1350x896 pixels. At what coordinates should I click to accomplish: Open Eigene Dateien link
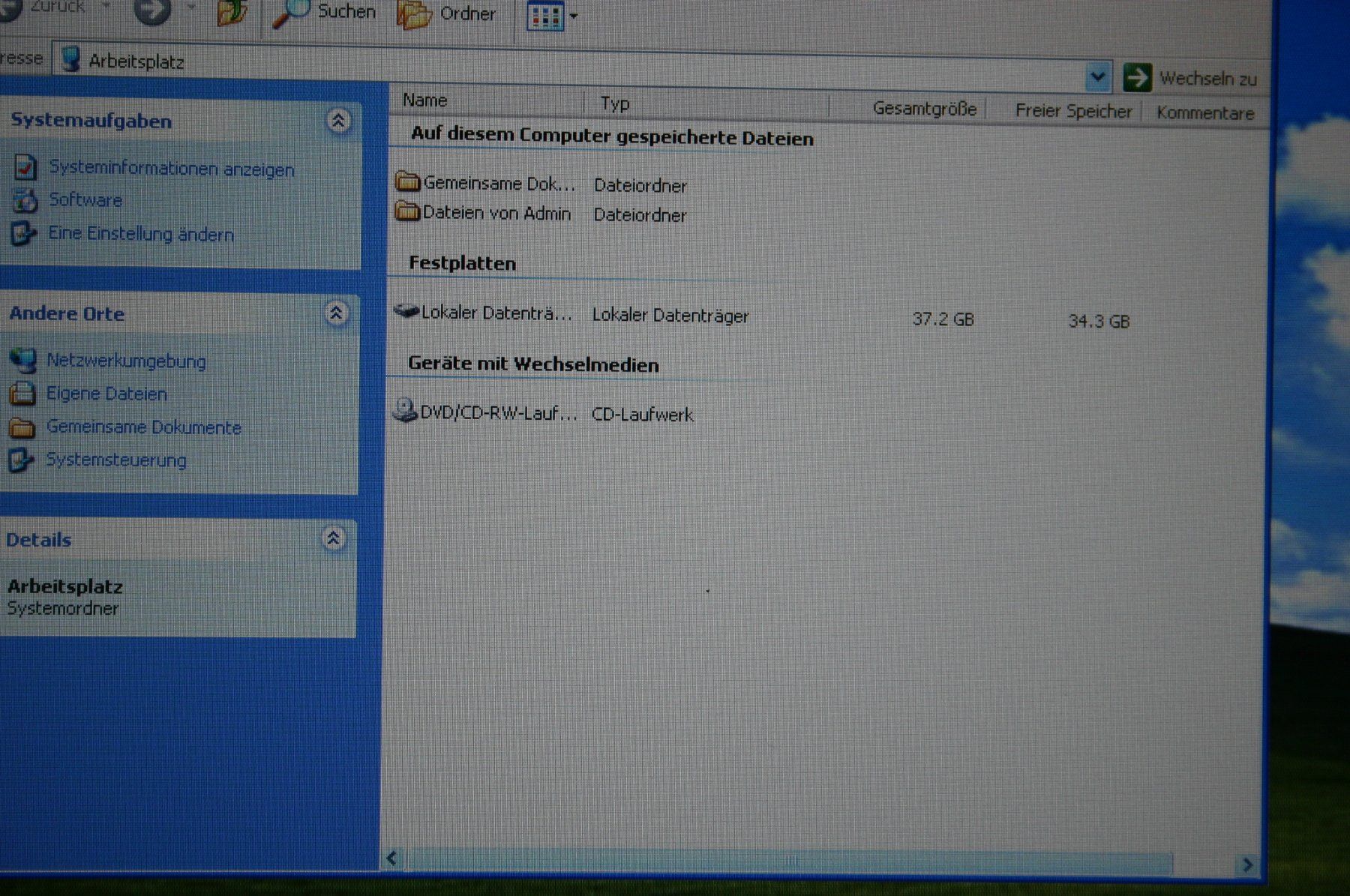coord(106,394)
